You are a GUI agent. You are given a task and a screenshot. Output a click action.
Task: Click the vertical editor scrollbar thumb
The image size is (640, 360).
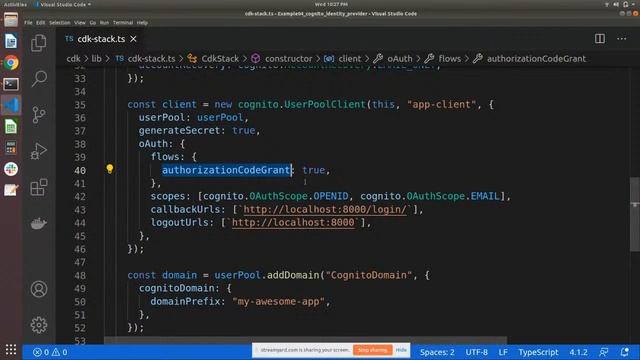click(x=635, y=214)
